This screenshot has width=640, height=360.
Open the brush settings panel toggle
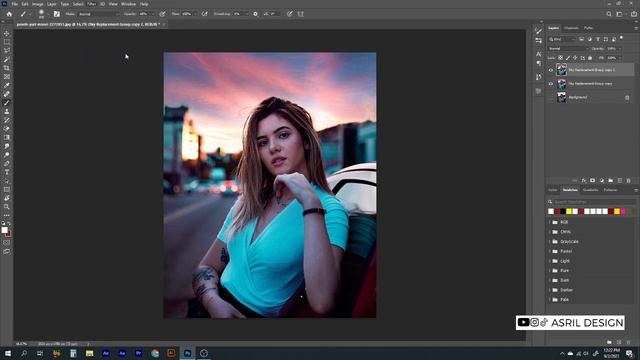tap(57, 14)
